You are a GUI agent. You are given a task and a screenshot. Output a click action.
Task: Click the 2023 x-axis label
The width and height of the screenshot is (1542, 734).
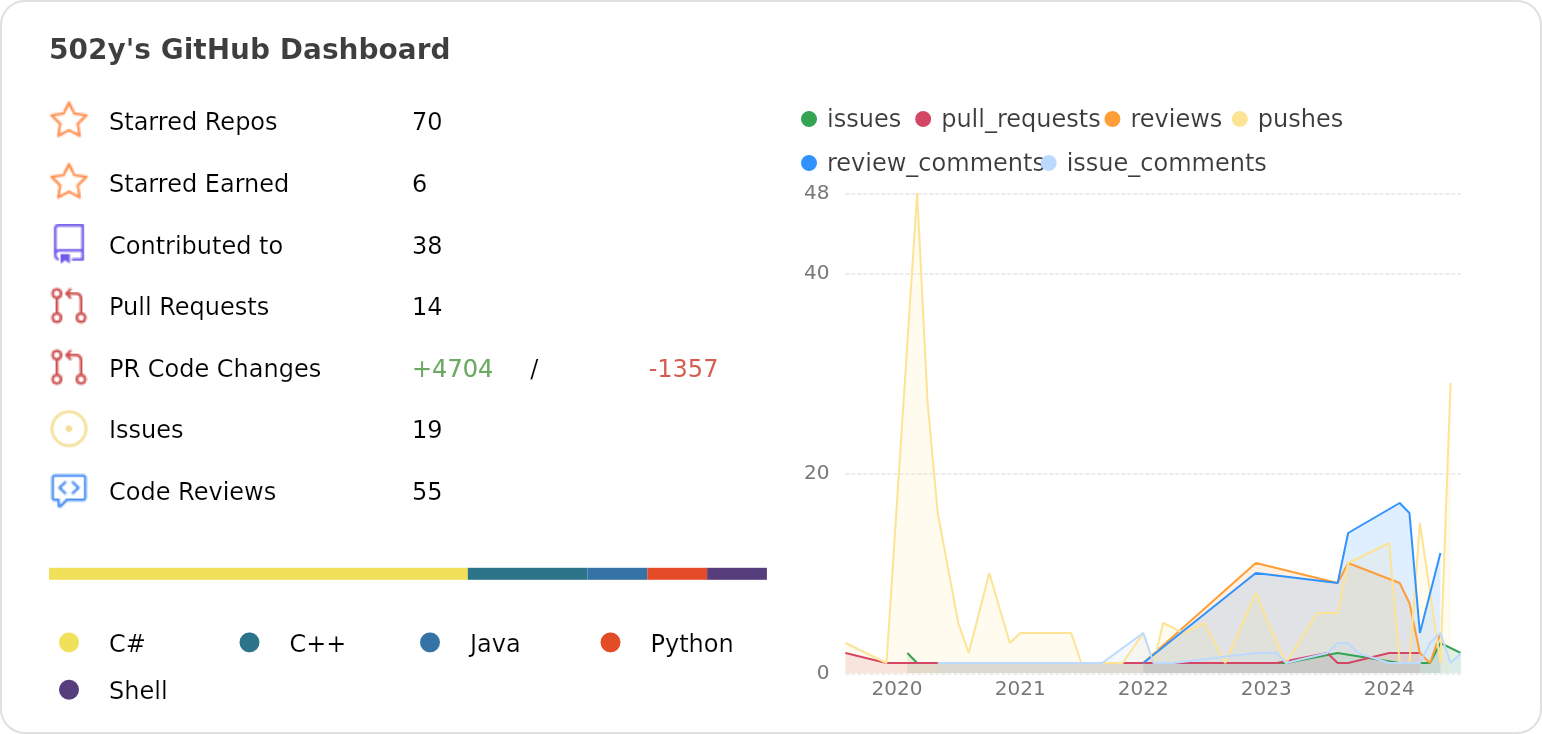click(1266, 689)
